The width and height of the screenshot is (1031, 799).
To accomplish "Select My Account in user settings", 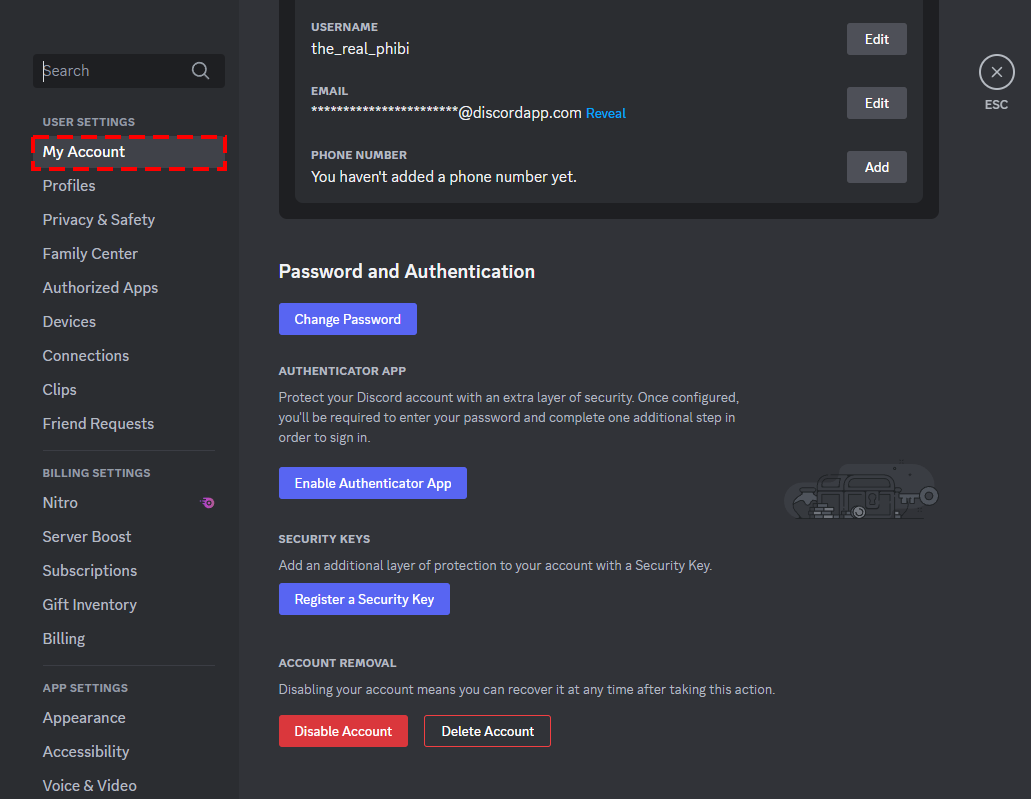I will (x=83, y=151).
